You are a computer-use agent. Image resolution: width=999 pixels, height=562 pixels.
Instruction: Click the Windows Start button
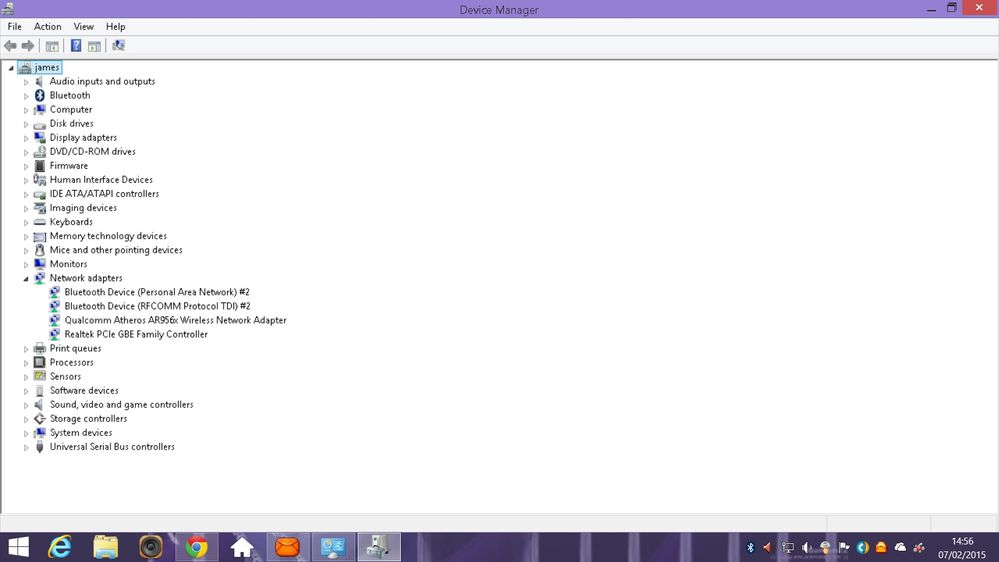tap(18, 547)
